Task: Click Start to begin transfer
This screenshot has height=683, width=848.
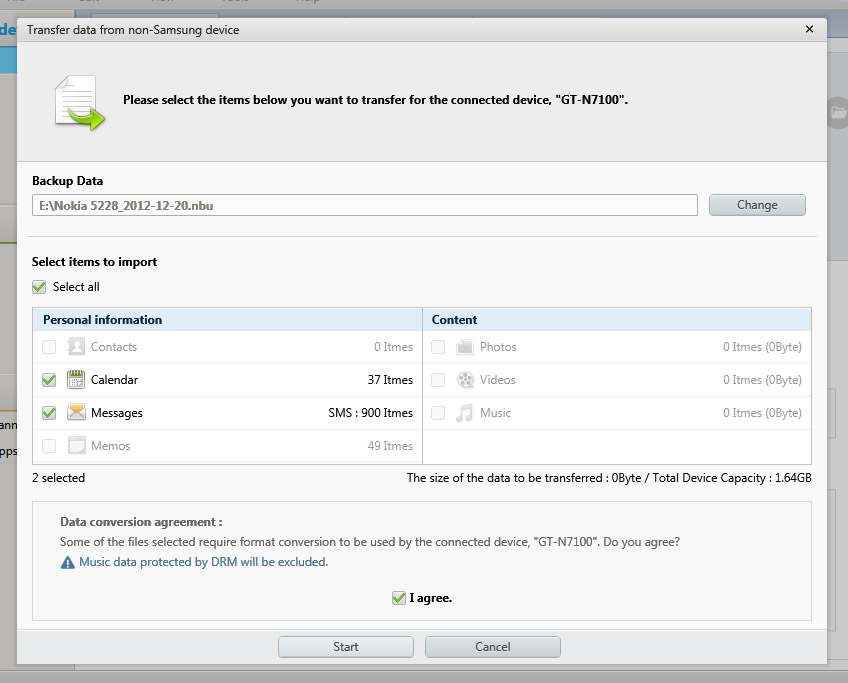Action: pos(346,647)
